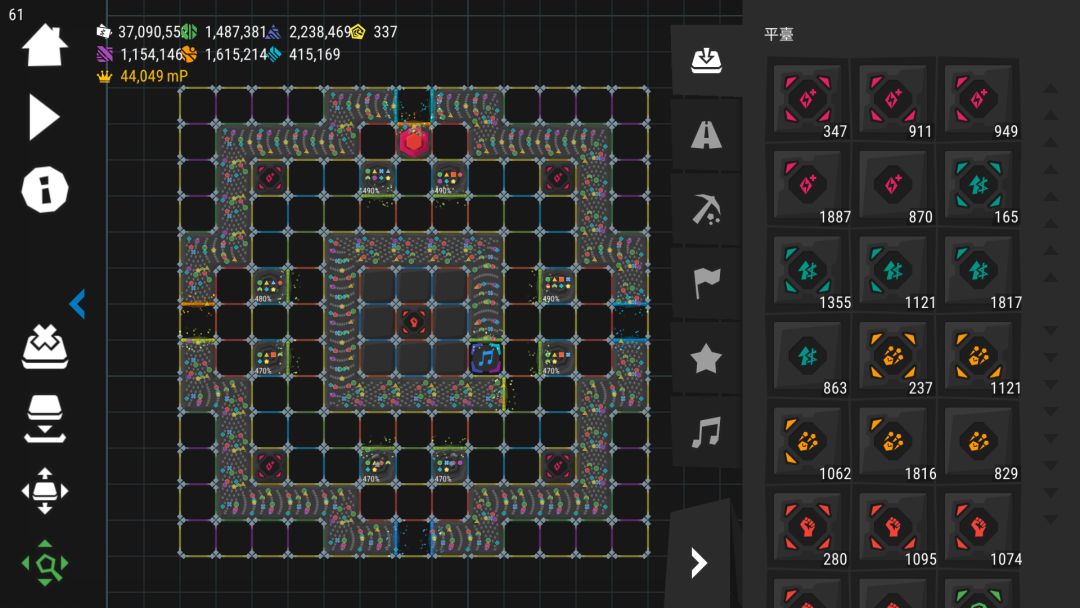Open the flag tab
This screenshot has height=608, width=1080.
click(706, 283)
